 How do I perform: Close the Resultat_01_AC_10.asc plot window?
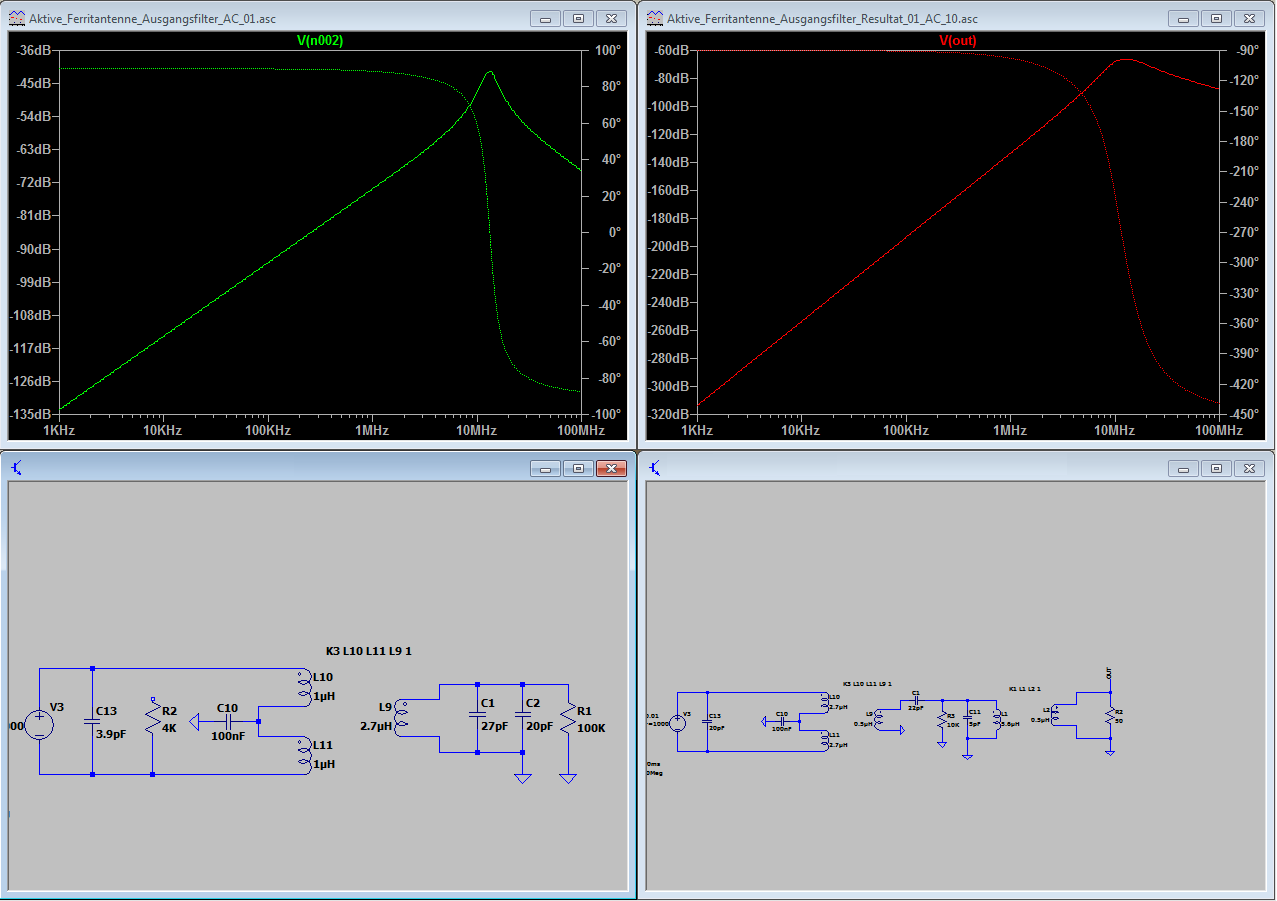1249,18
